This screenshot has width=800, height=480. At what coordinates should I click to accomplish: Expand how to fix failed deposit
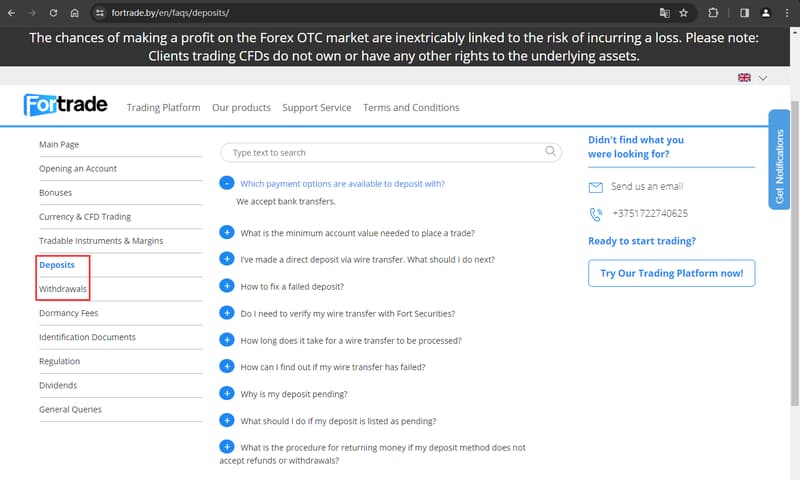tap(227, 286)
